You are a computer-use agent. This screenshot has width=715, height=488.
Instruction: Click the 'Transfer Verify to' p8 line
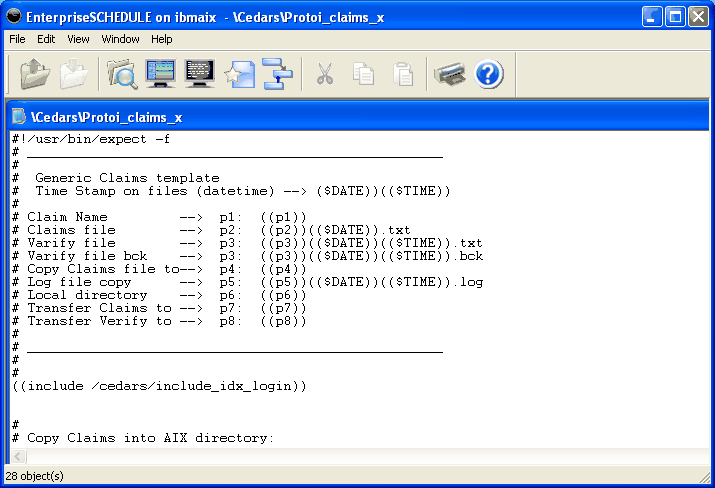click(159, 321)
